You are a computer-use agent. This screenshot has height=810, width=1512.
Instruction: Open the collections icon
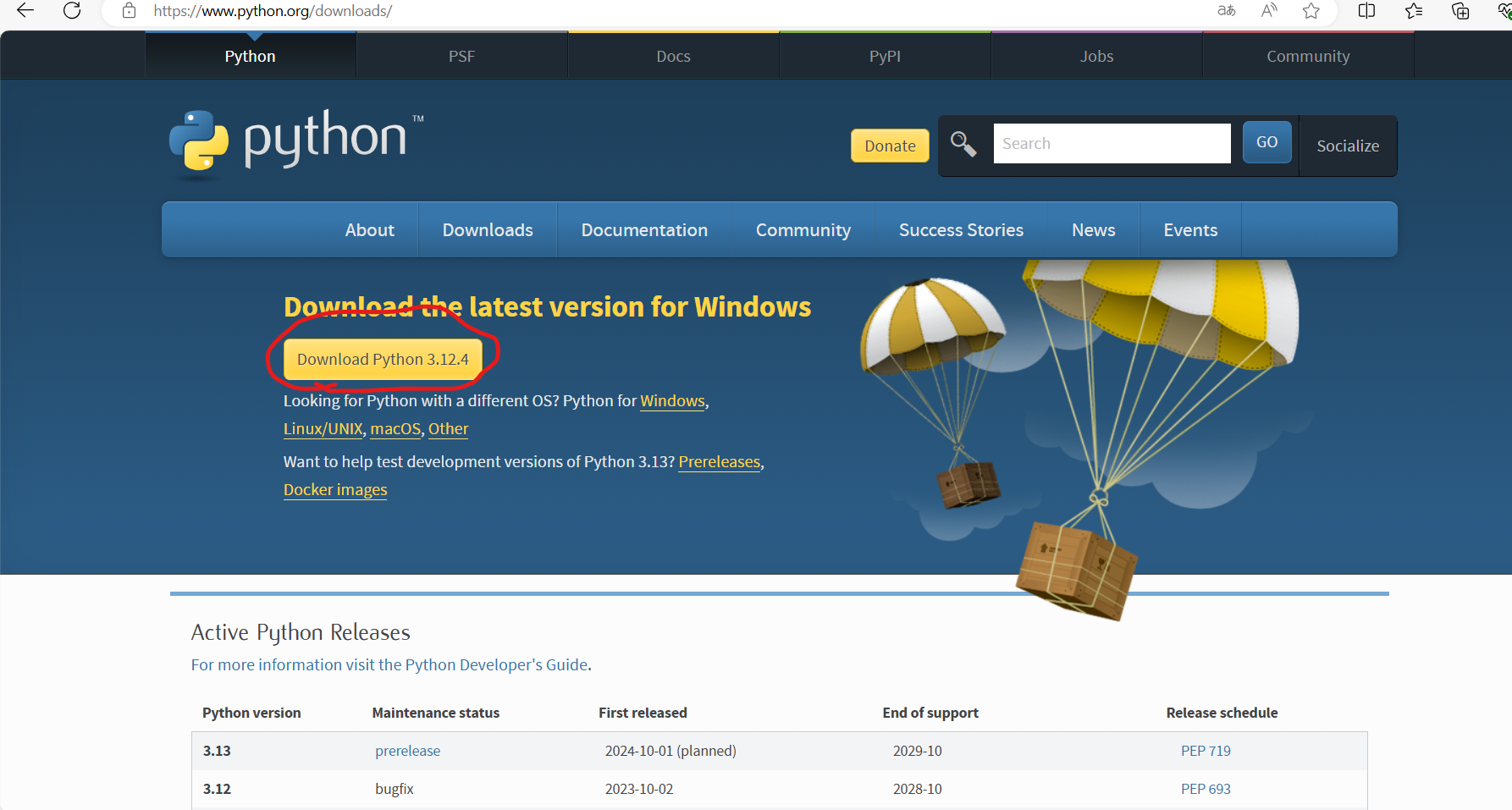1460,10
